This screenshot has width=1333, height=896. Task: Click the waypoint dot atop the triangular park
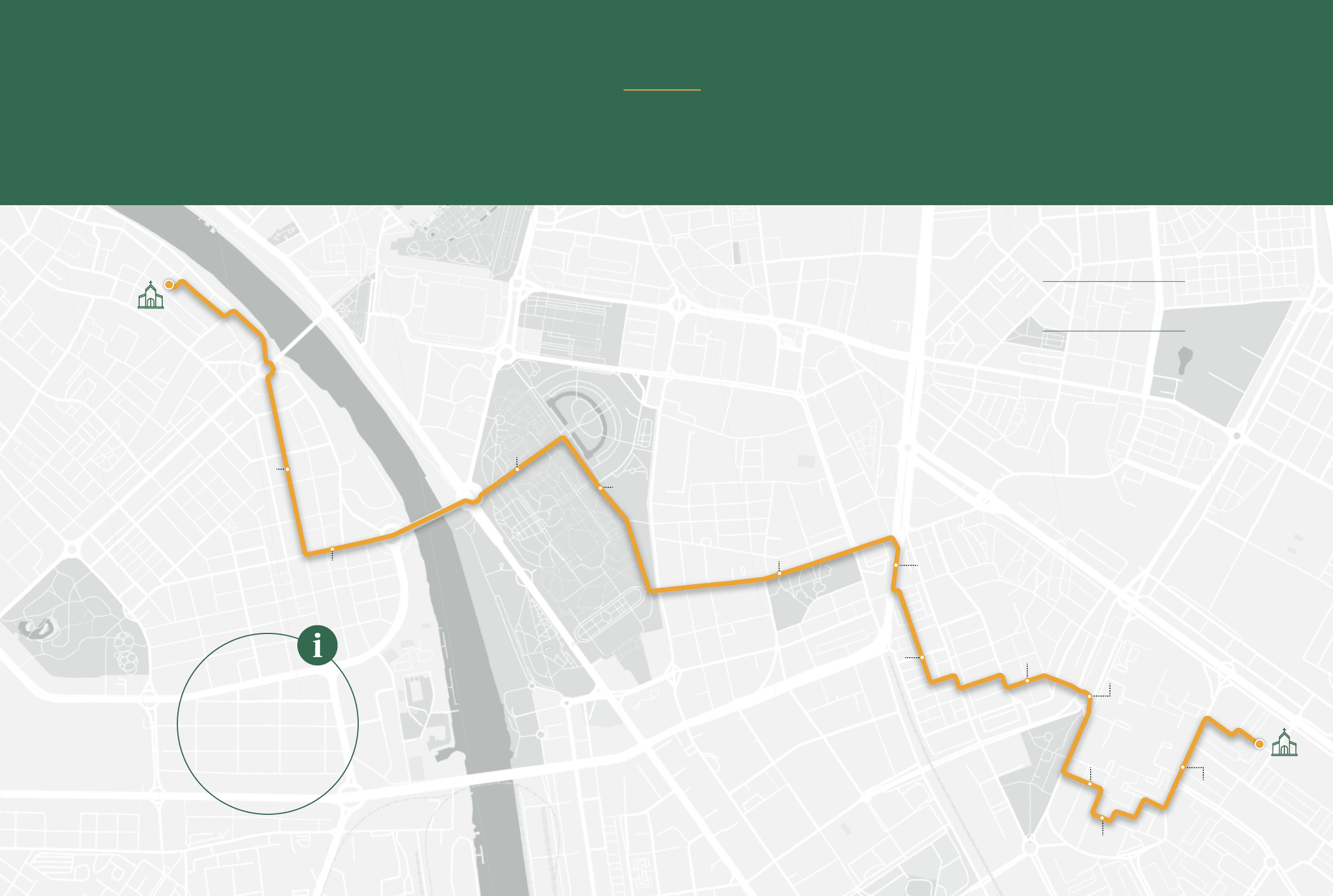[x=1089, y=696]
